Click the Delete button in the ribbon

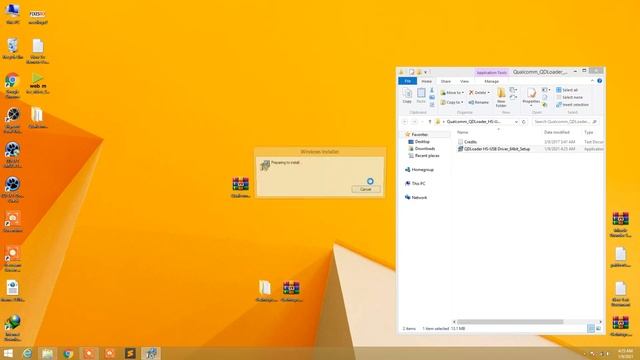tap(477, 93)
